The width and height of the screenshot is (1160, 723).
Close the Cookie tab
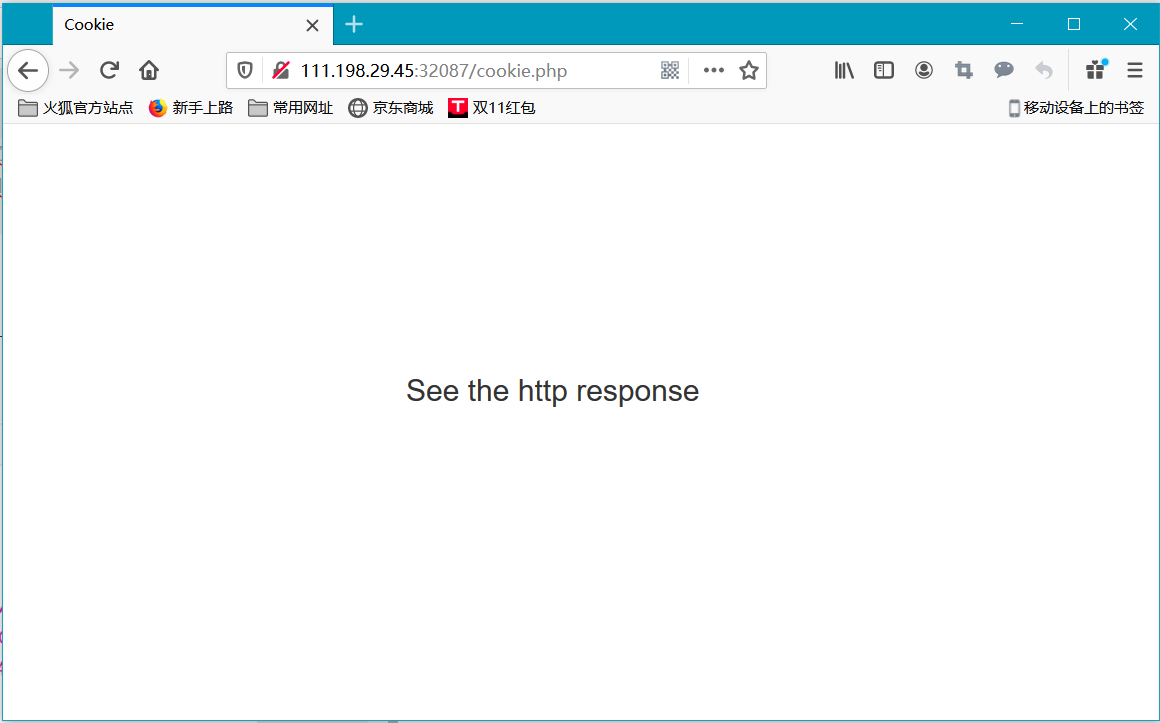point(312,25)
